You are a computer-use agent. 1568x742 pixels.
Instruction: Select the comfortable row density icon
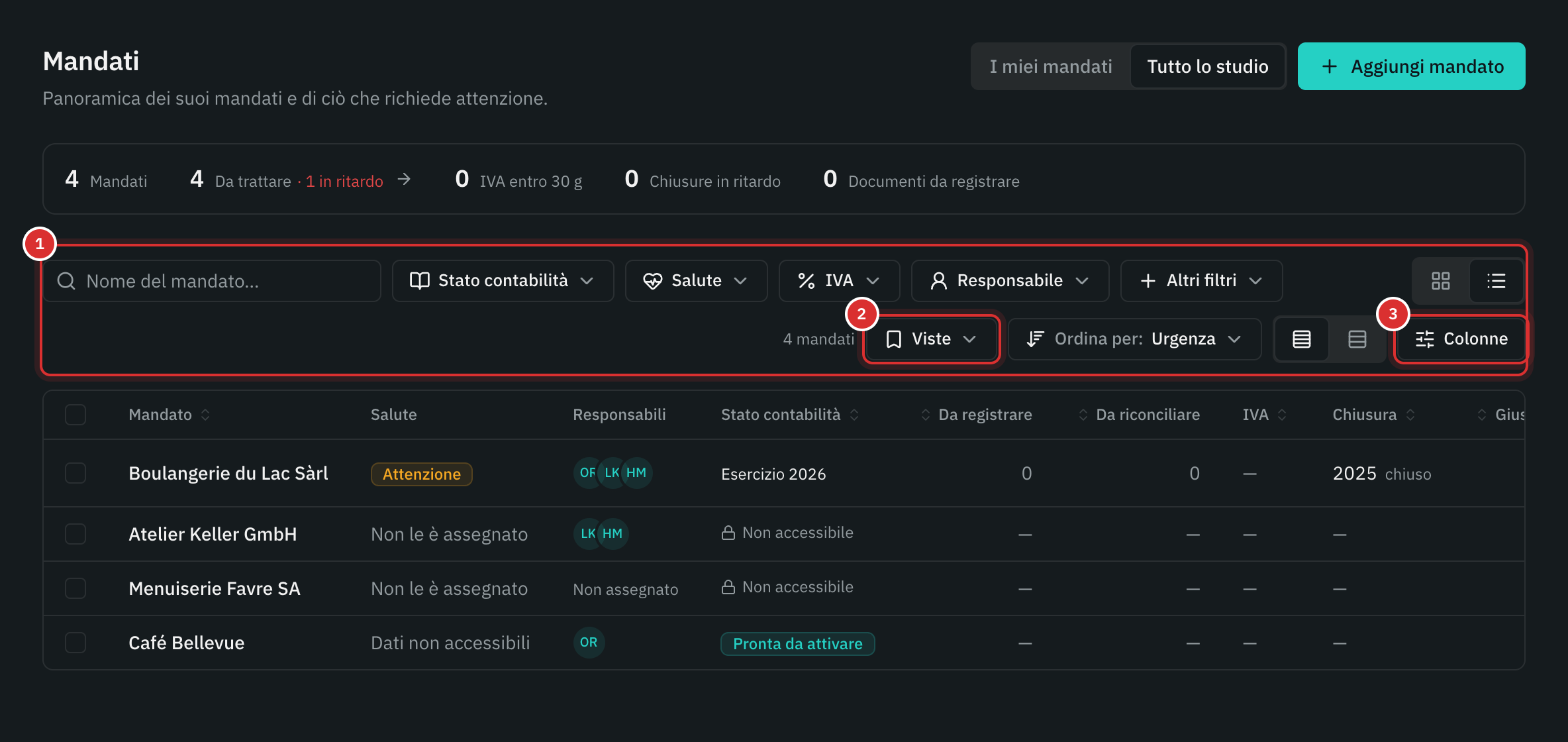[x=1357, y=339]
